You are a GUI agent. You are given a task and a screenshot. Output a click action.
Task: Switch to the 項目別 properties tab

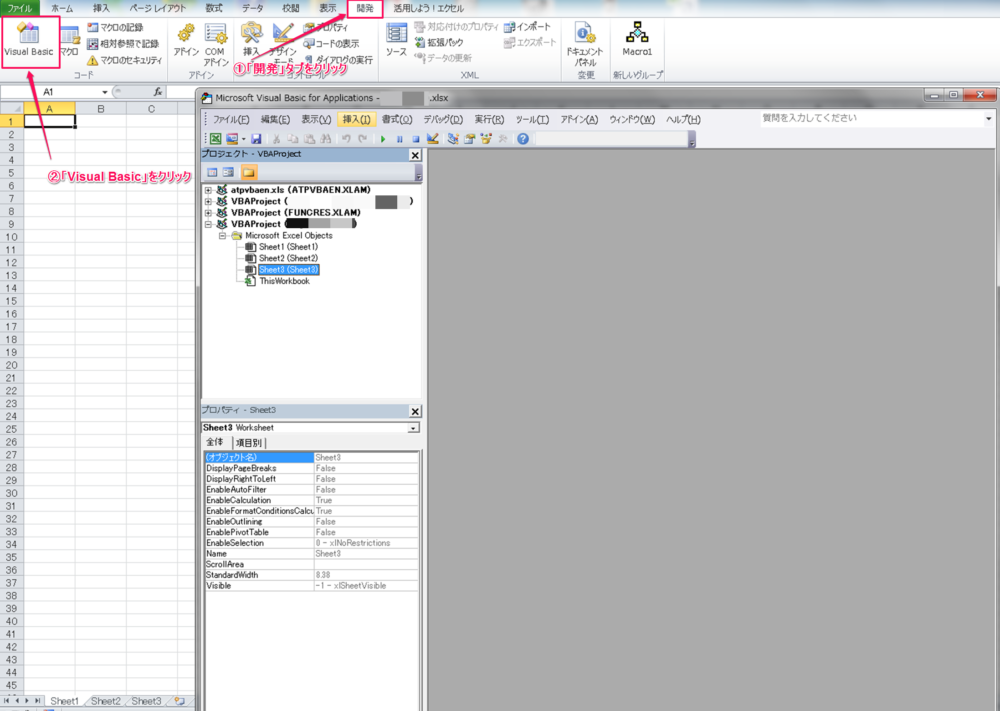[x=249, y=443]
